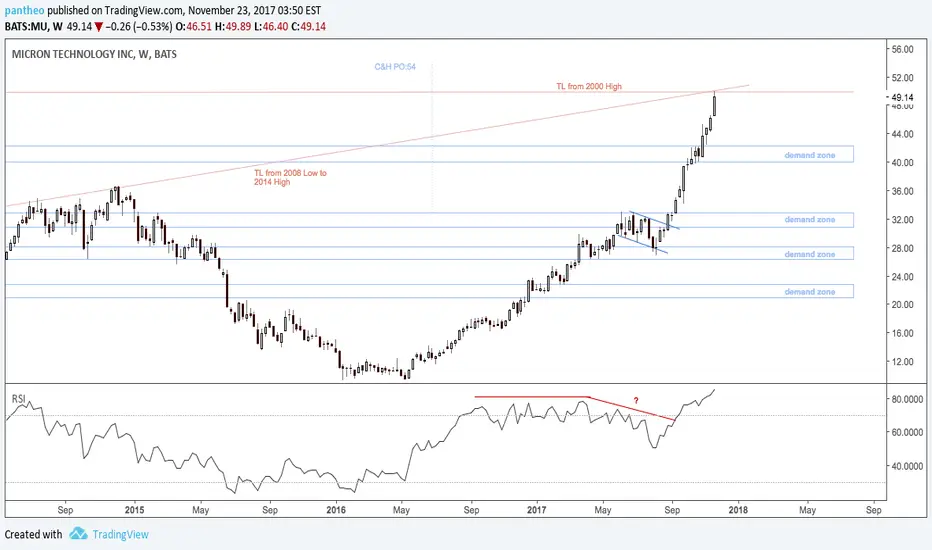This screenshot has height=550, width=932.
Task: Click the low value L:46.40
Action: tap(271, 27)
